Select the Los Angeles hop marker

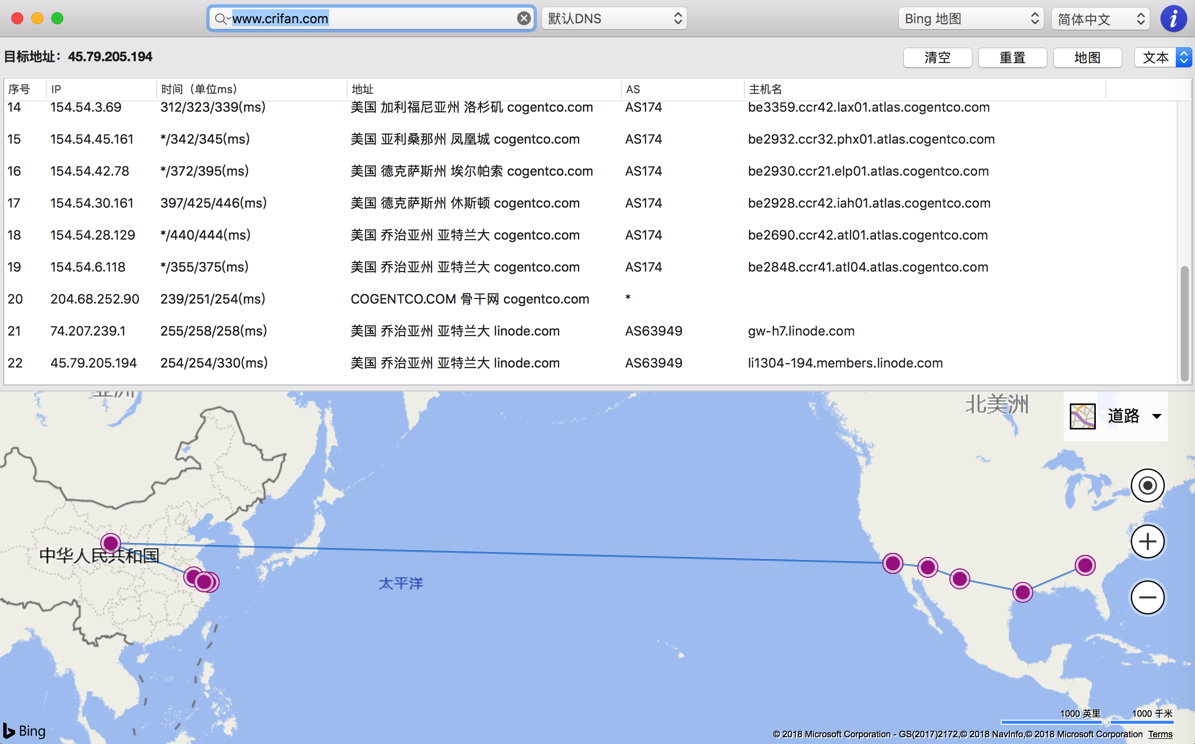892,563
